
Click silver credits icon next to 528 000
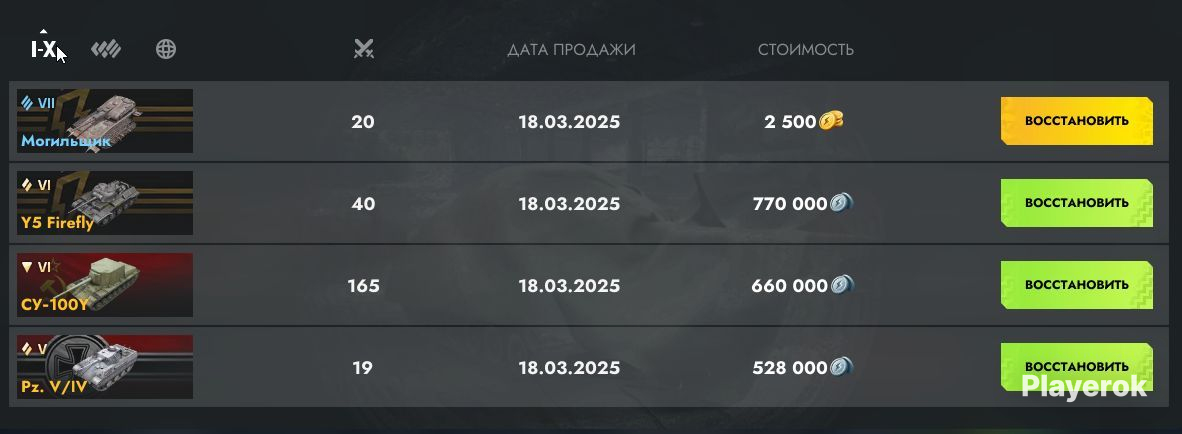[841, 367]
